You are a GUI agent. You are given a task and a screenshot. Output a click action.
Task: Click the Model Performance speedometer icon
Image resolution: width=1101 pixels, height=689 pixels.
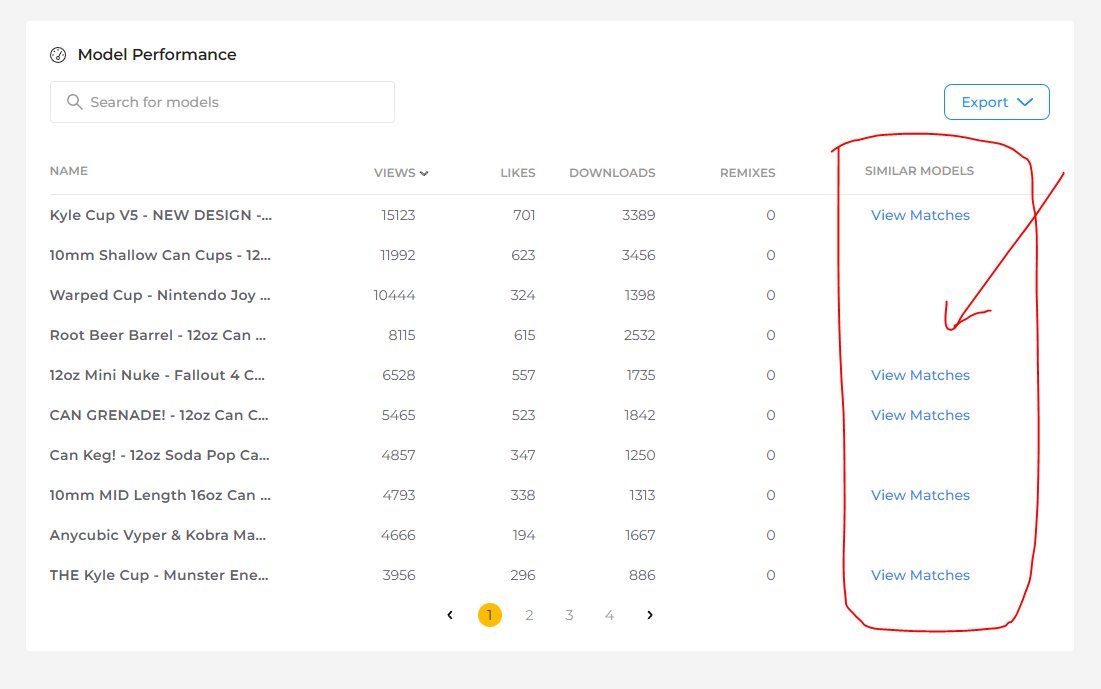tap(58, 54)
